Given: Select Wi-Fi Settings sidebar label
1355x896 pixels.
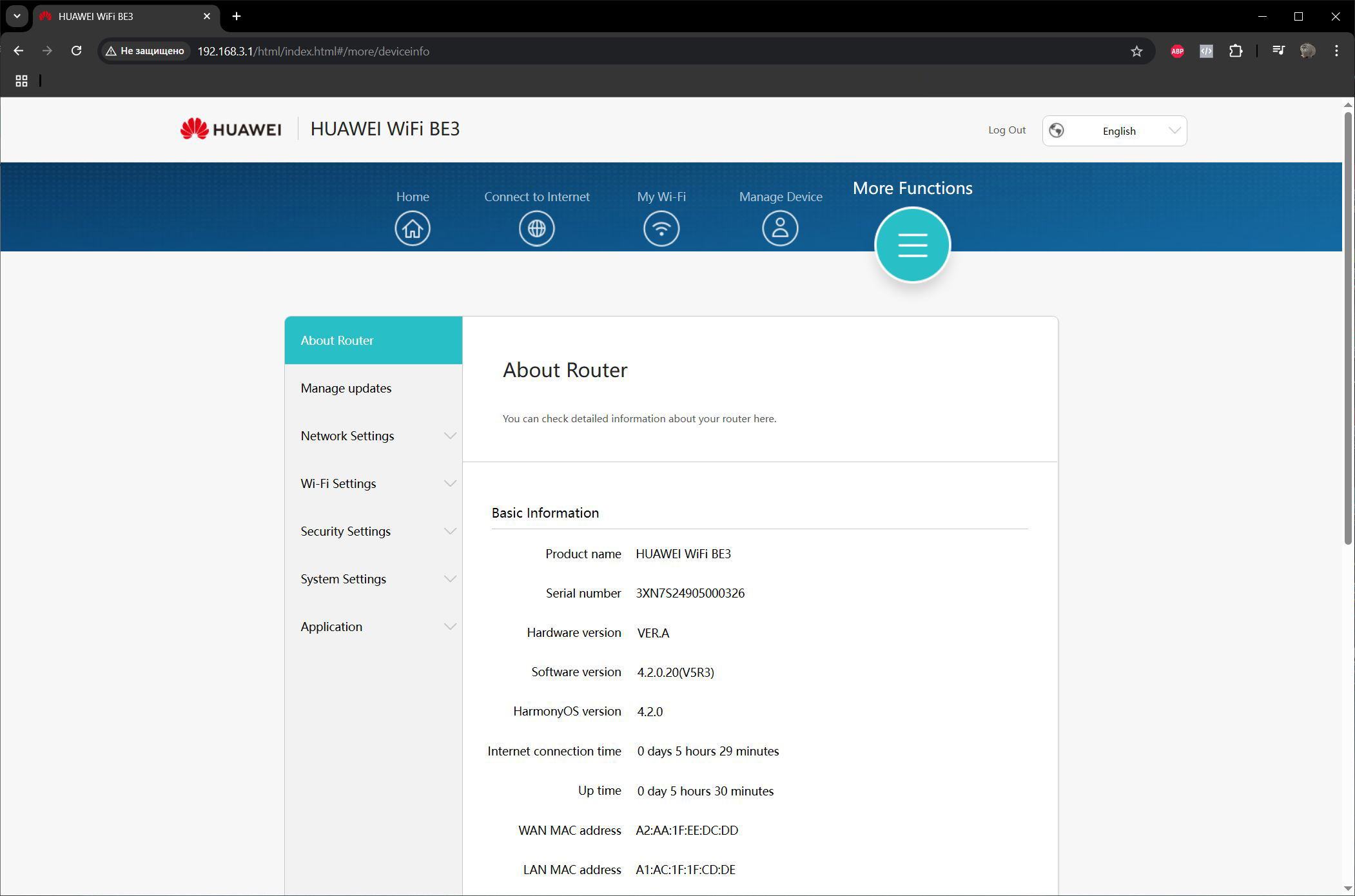Looking at the screenshot, I should tap(338, 483).
